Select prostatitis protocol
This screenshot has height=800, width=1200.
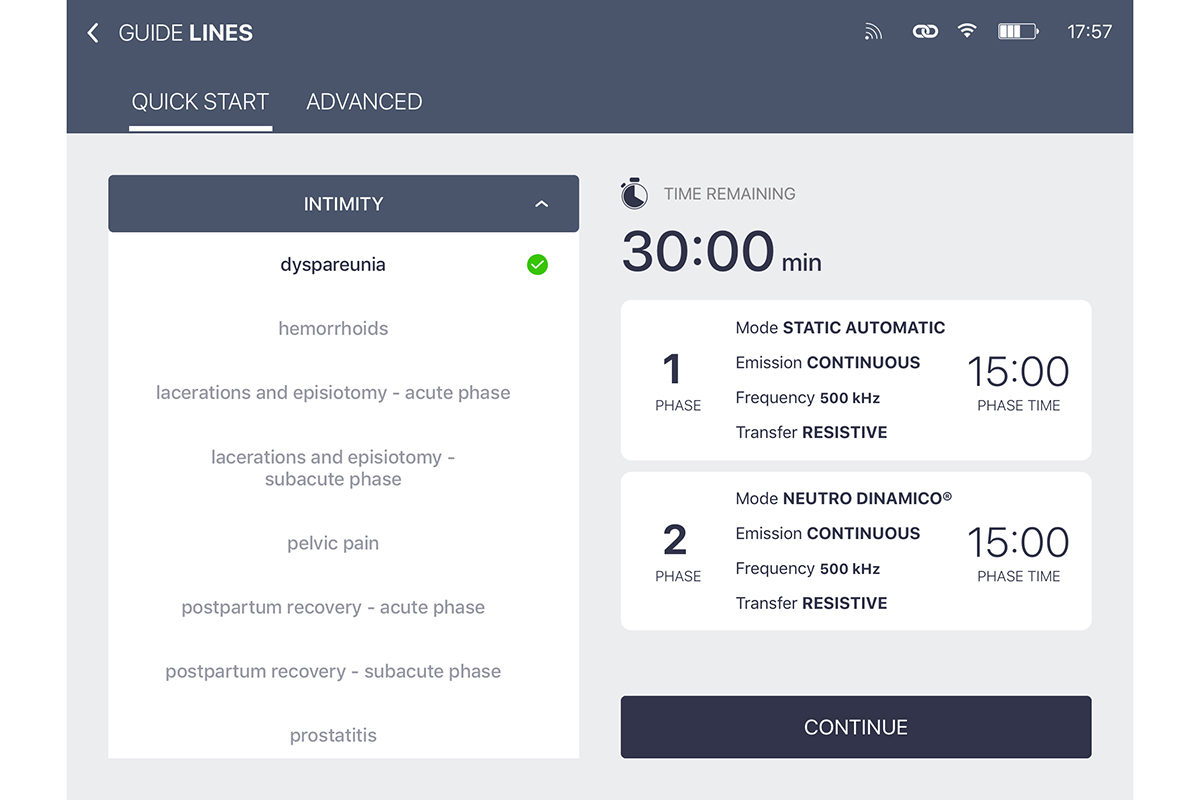pos(333,736)
